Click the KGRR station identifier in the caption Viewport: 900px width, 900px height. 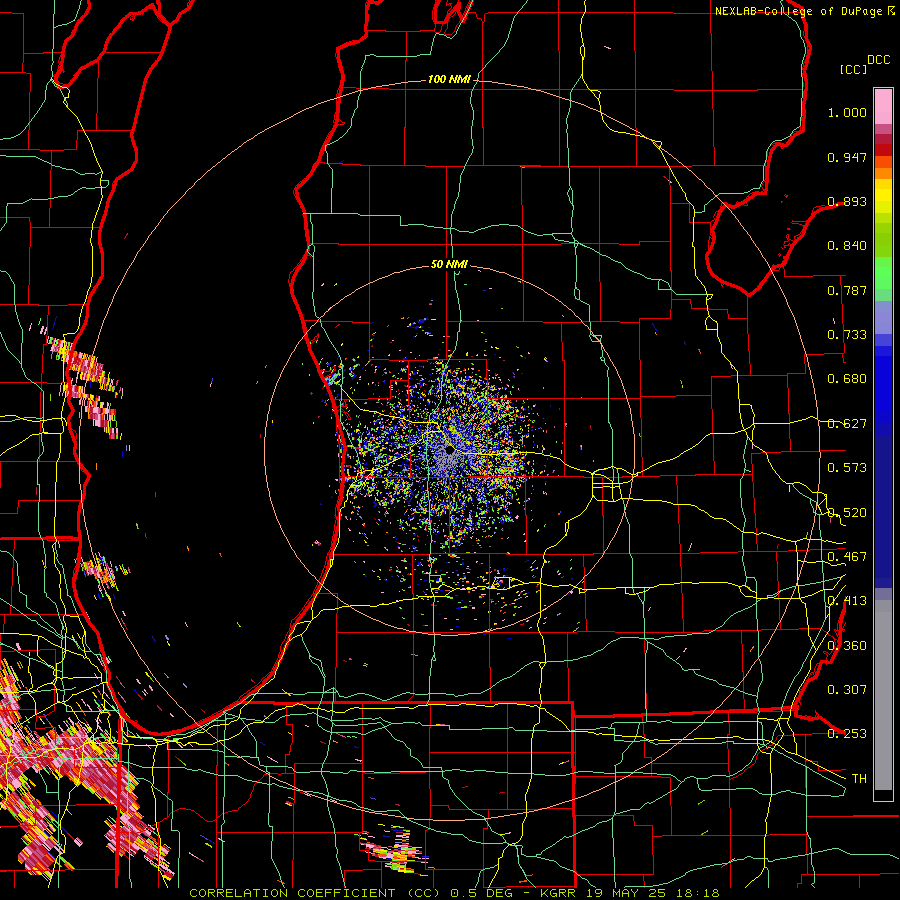pos(557,893)
